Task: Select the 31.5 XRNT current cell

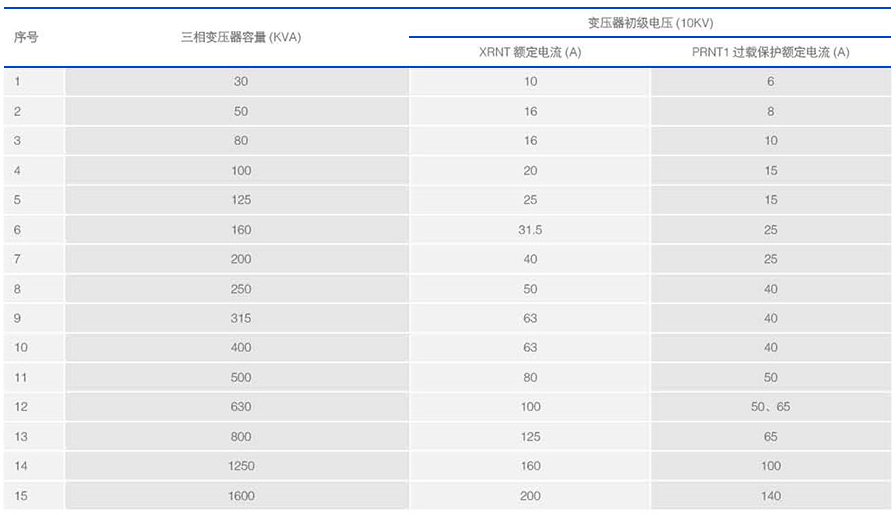Action: pos(530,230)
